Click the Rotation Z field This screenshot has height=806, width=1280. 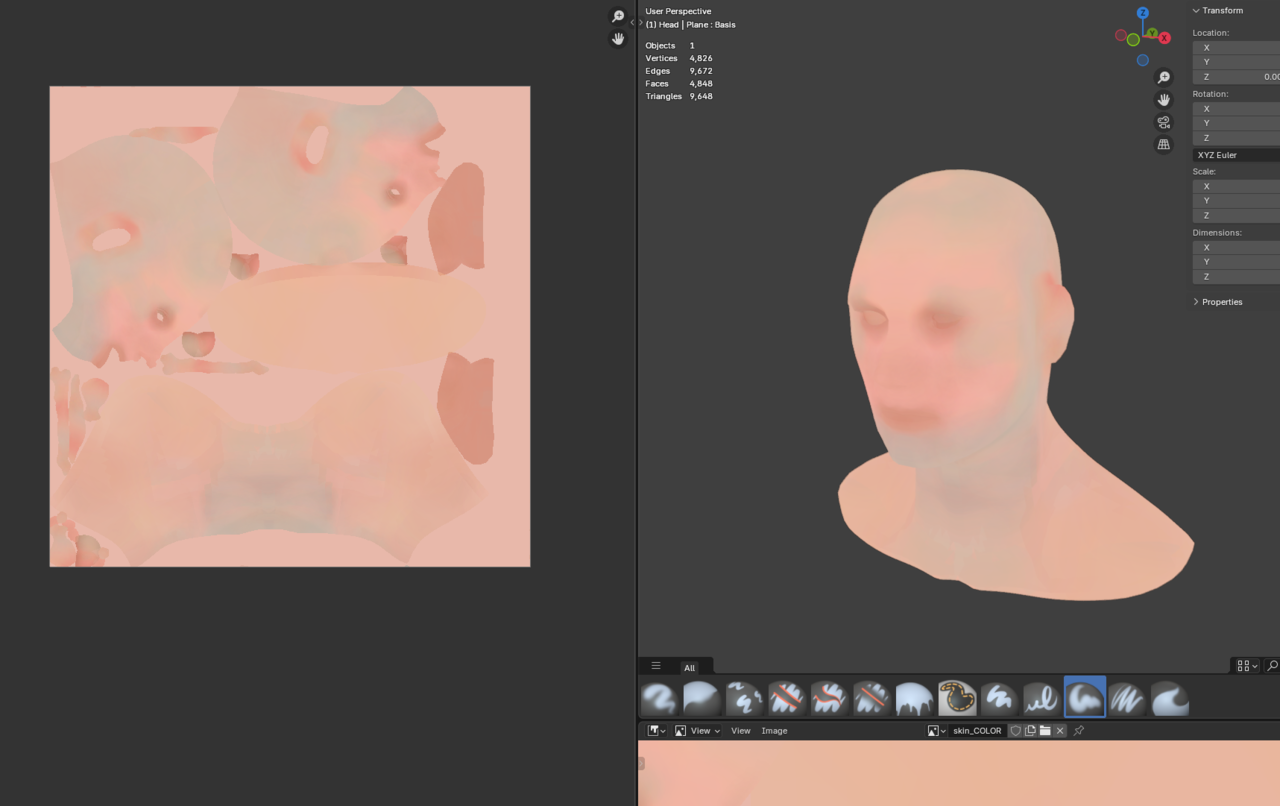pyautogui.click(x=1236, y=138)
